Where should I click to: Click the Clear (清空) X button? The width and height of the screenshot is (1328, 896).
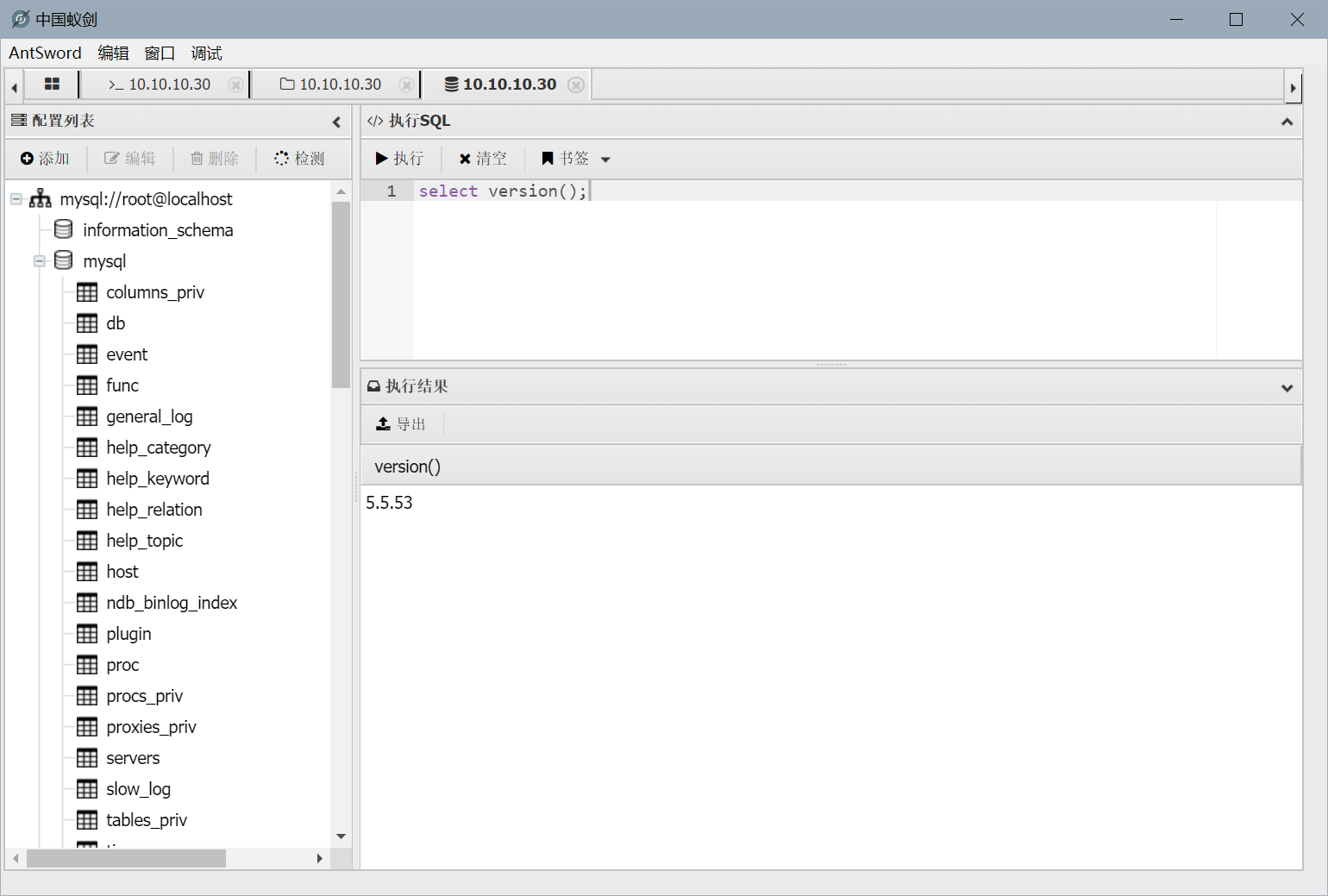tap(482, 159)
